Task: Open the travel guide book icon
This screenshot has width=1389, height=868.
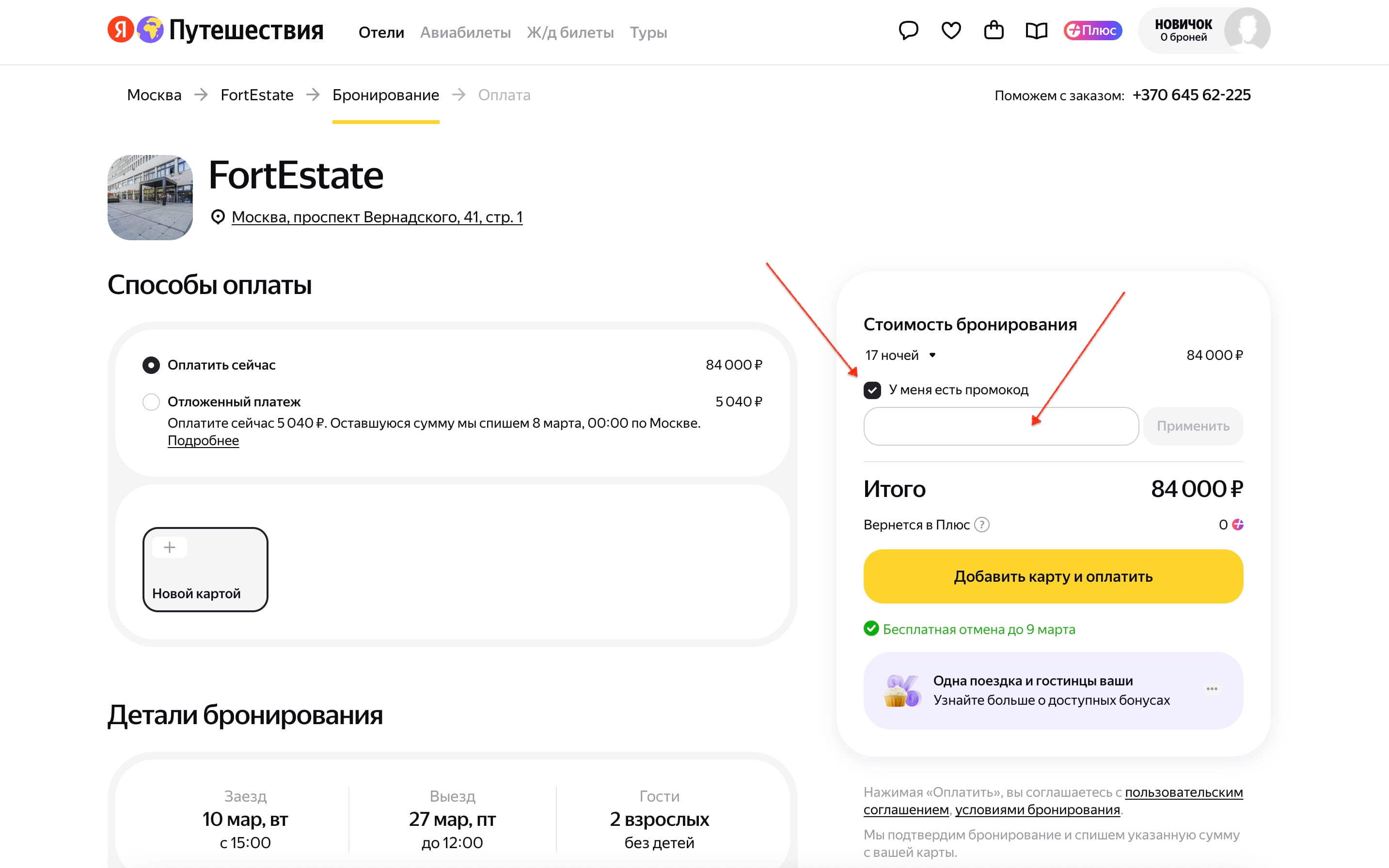Action: [1036, 31]
